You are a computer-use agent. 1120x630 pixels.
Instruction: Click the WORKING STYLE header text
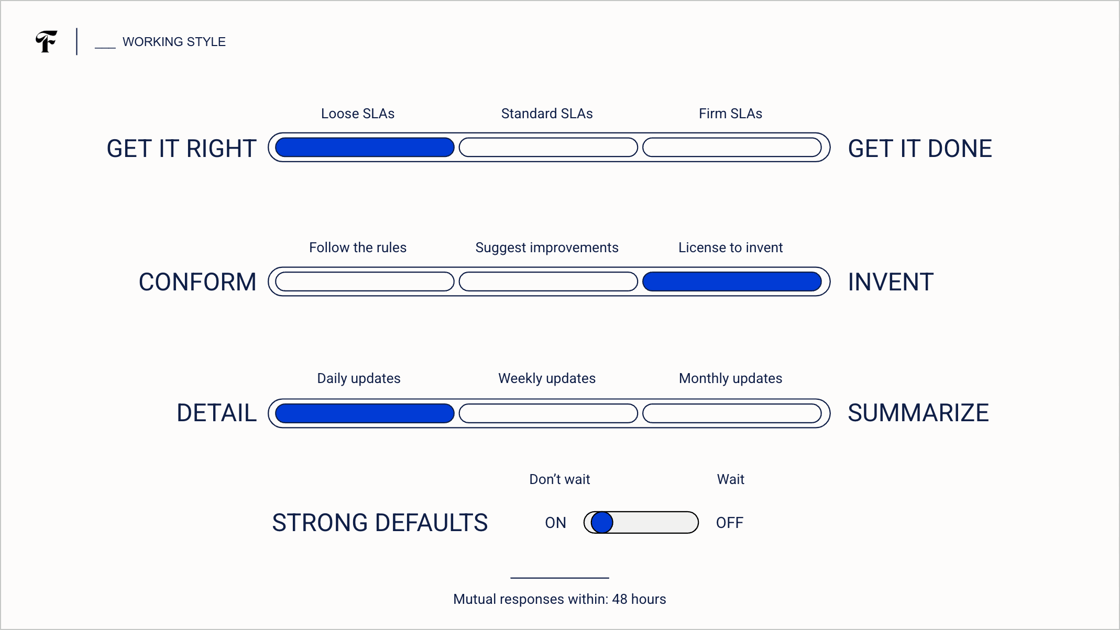(x=174, y=42)
